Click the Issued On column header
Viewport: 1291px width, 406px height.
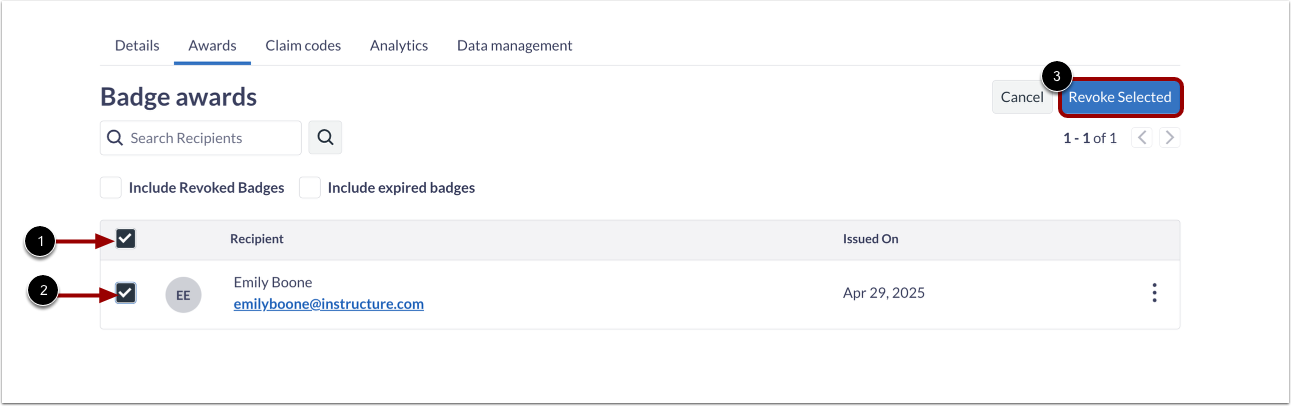coord(870,240)
